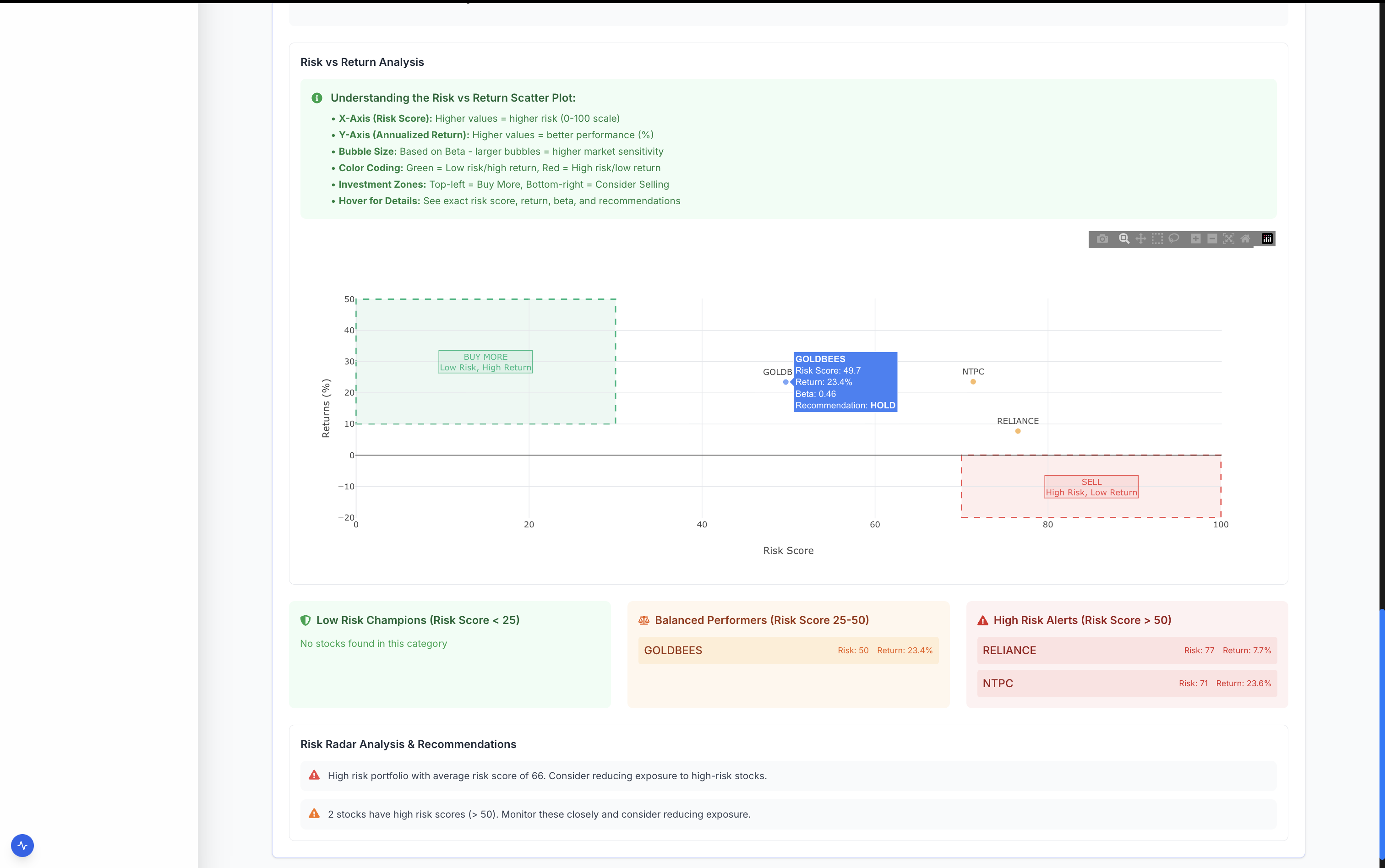Click the 'Color Coding' bullet text

(x=500, y=168)
